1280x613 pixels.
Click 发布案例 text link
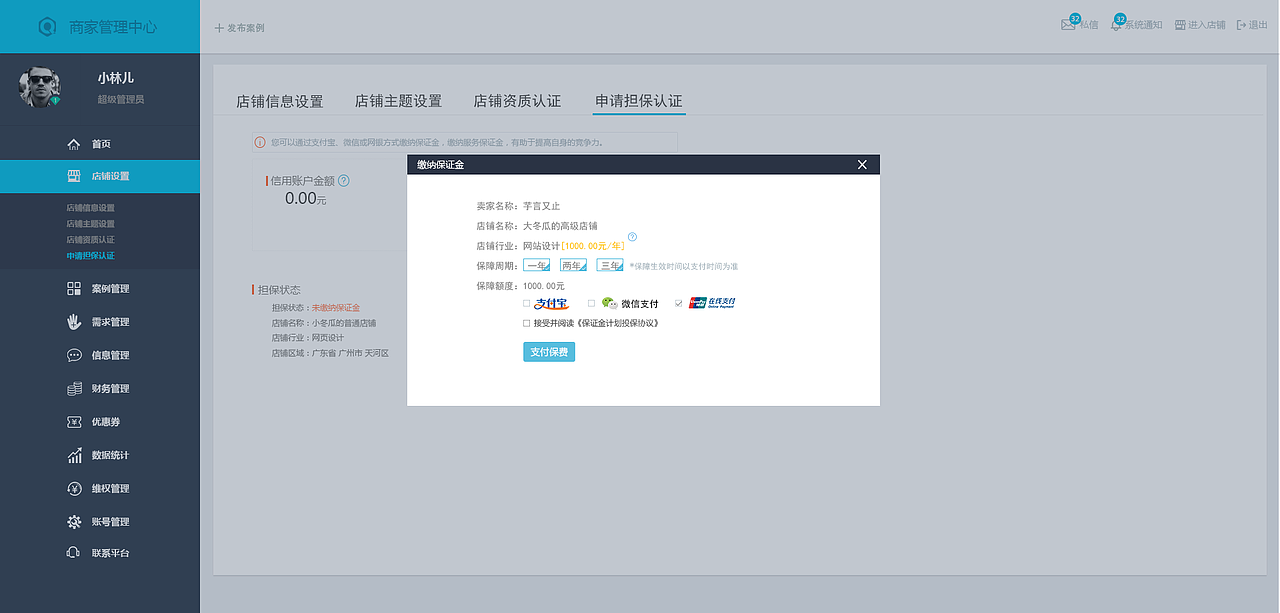[x=246, y=28]
